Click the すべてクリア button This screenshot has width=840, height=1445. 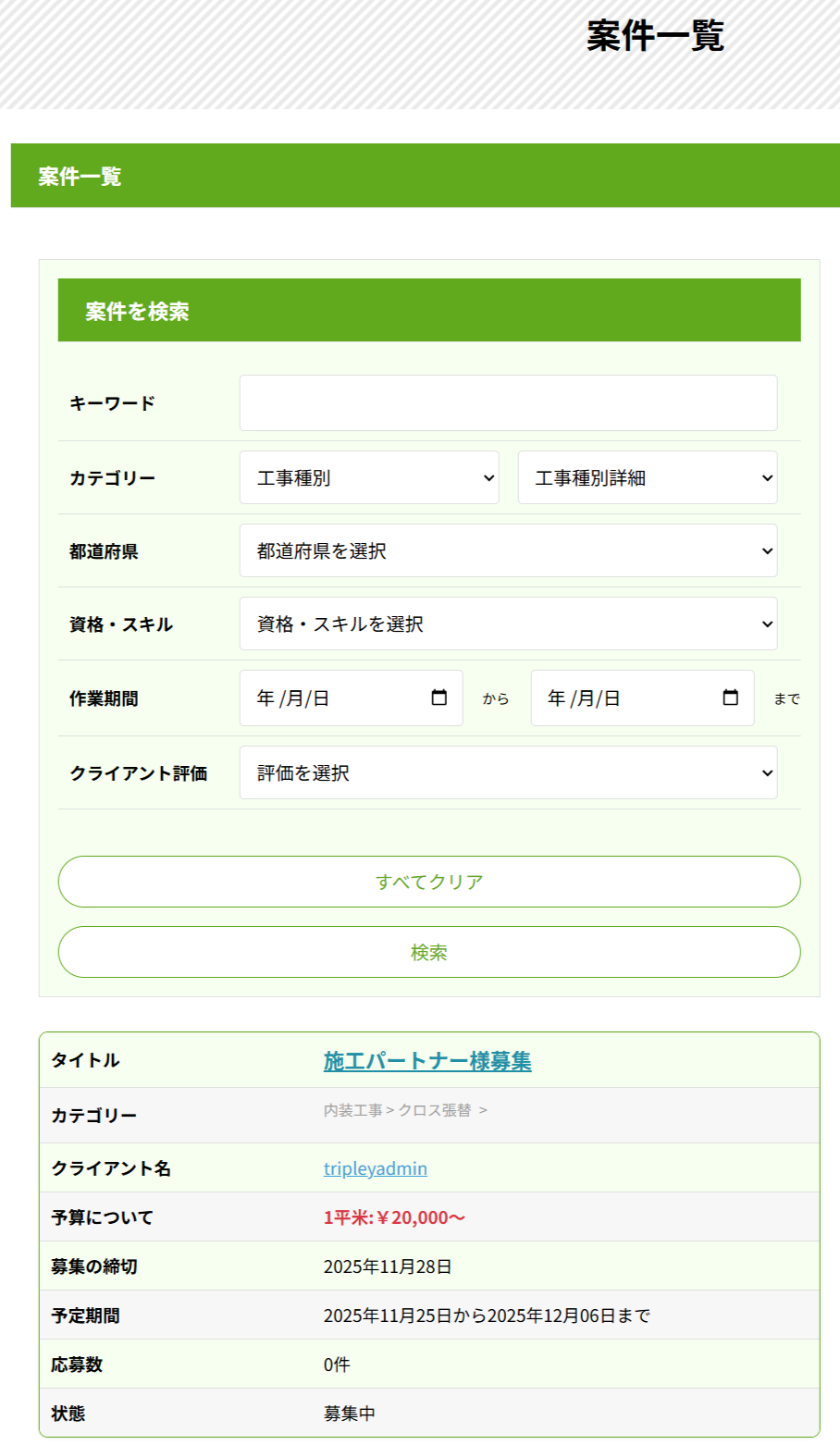[429, 882]
